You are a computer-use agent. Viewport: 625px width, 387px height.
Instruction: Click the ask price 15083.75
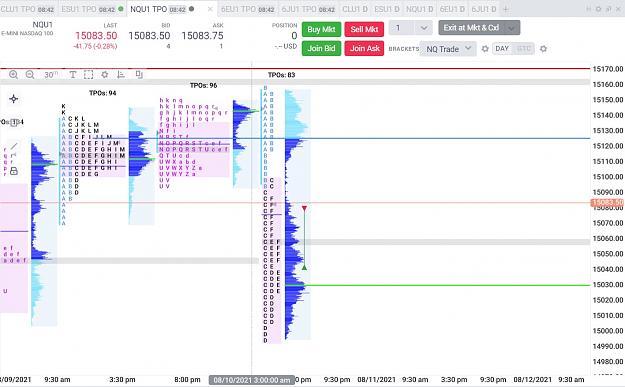point(202,35)
